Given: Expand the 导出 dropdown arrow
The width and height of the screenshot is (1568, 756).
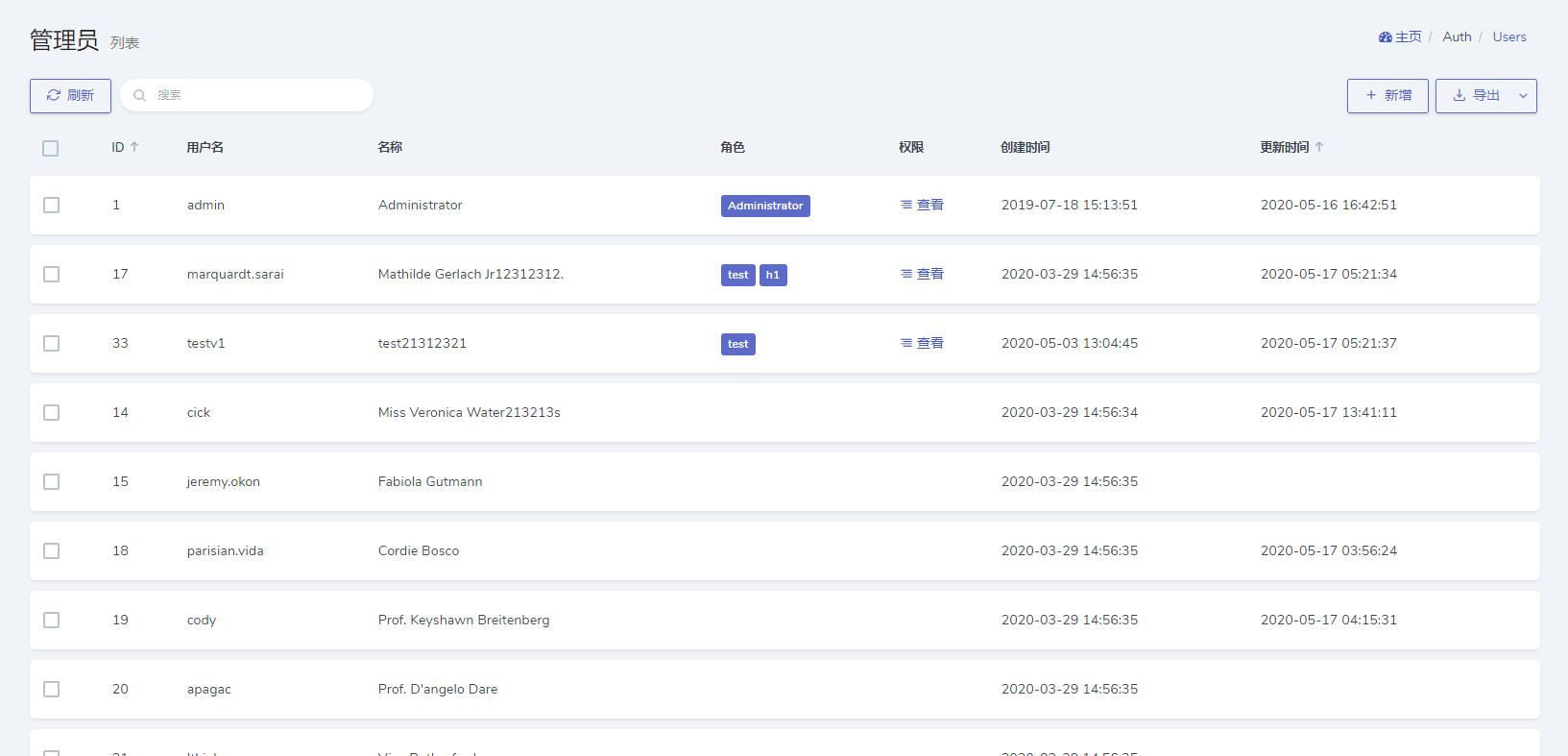Looking at the screenshot, I should [1523, 96].
